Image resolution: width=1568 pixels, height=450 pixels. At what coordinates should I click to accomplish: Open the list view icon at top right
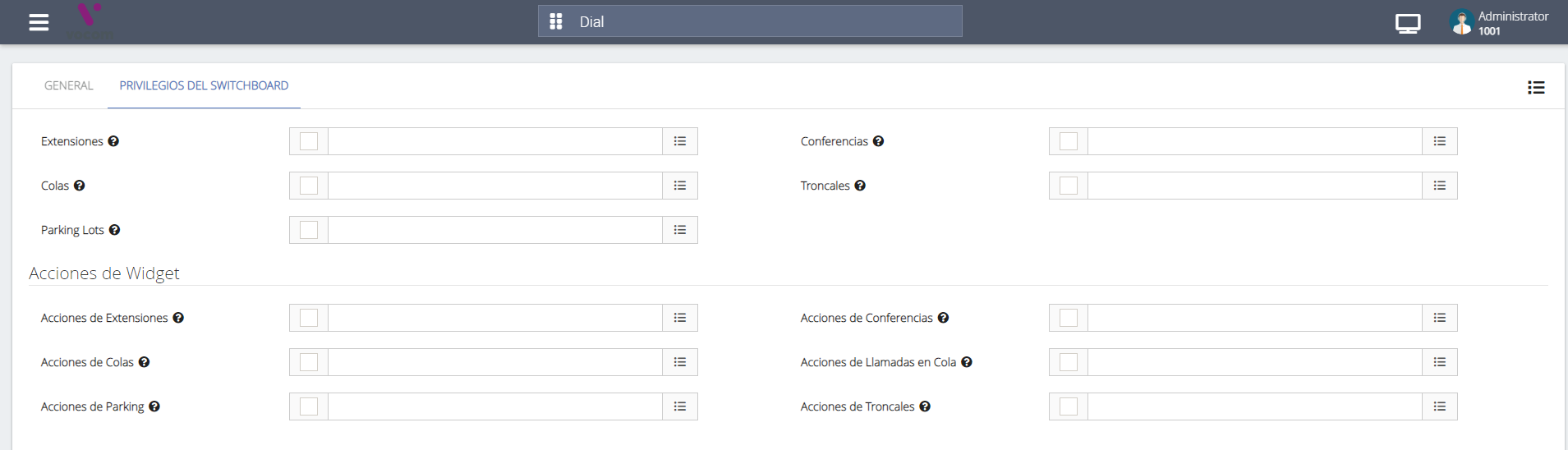(1536, 87)
